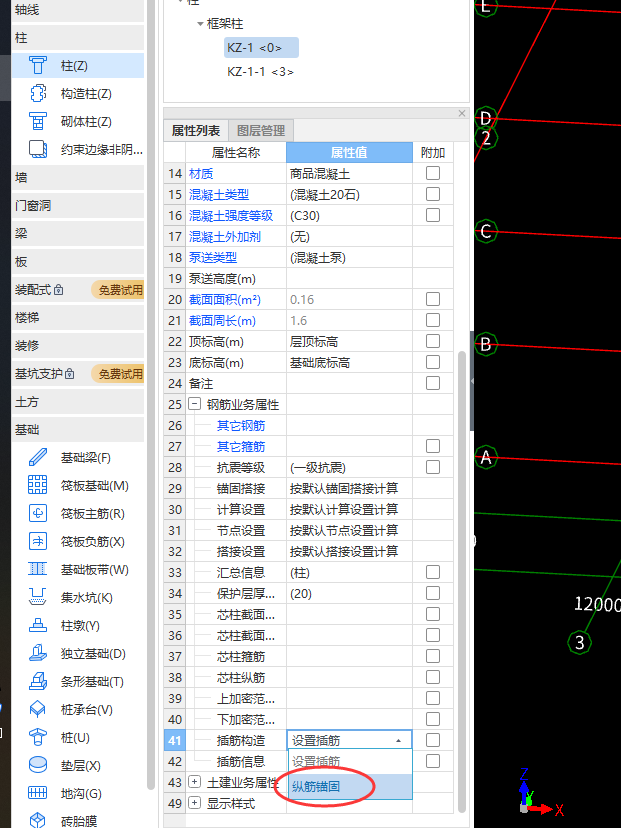Click the 底标高 value 基础底标高
The image size is (621, 828).
tap(349, 363)
